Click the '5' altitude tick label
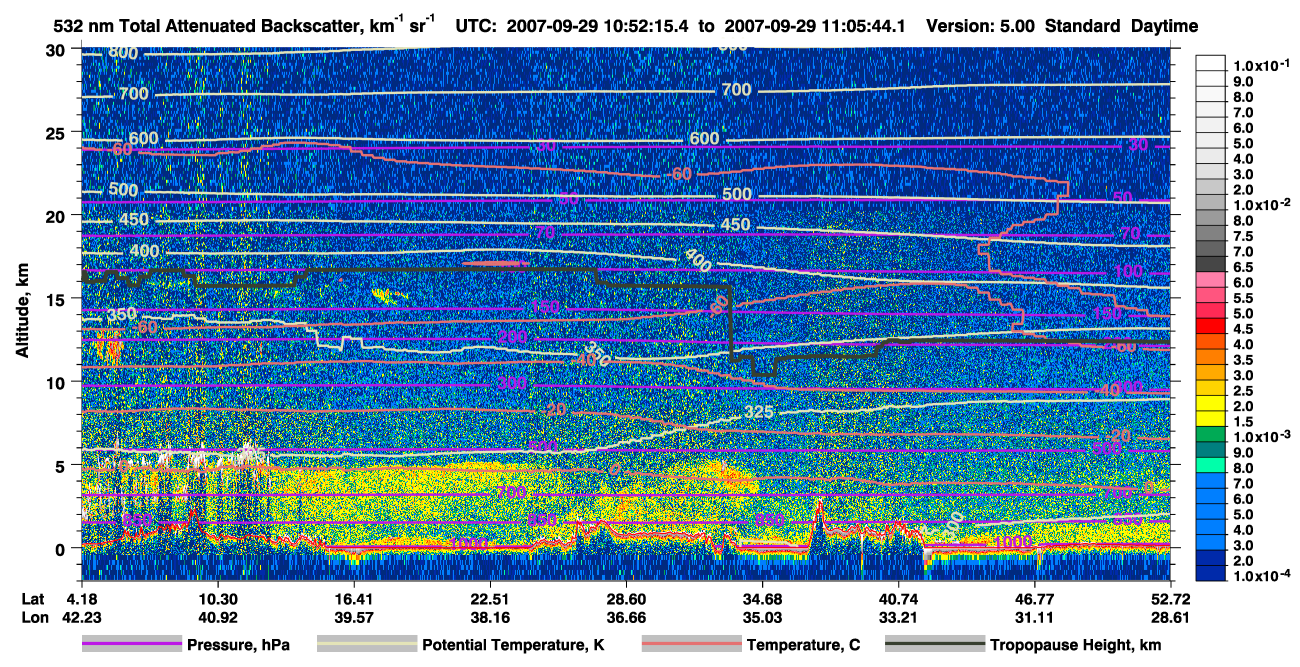The height and width of the screenshot is (667, 1300). tap(61, 465)
